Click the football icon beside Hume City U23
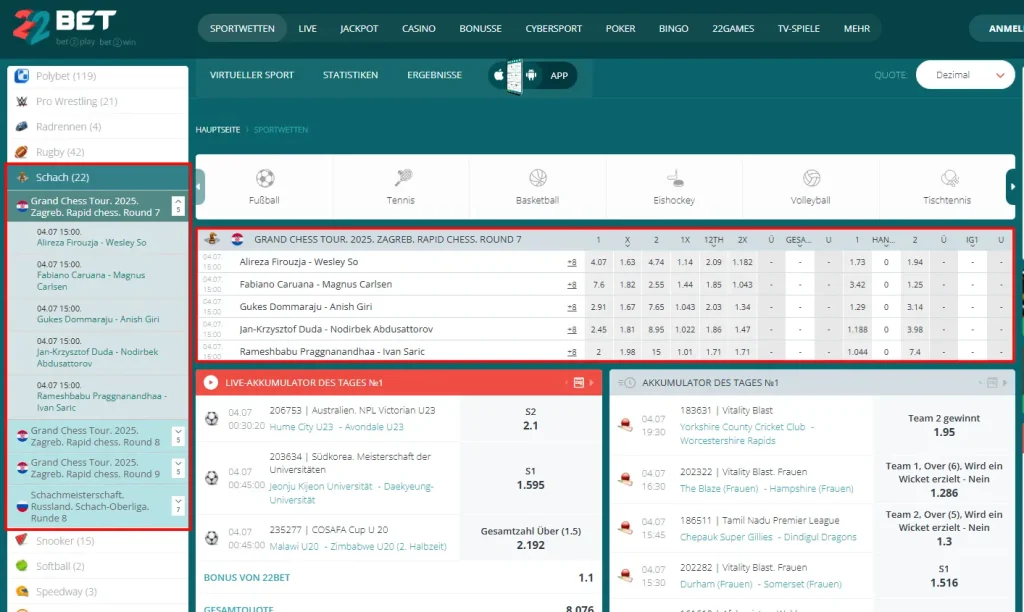1024x612 pixels. tap(212, 418)
